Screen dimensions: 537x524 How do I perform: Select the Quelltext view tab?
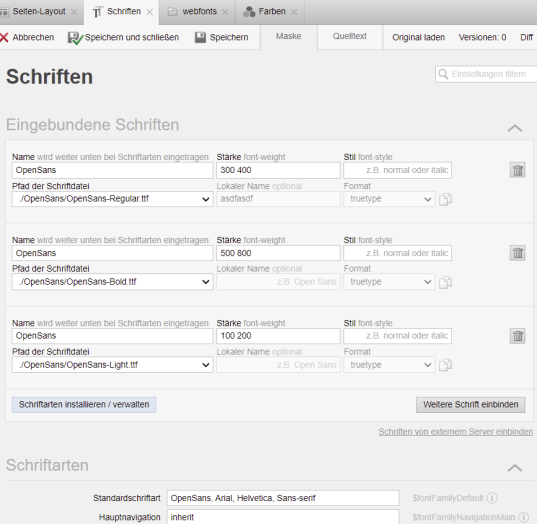tap(350, 36)
